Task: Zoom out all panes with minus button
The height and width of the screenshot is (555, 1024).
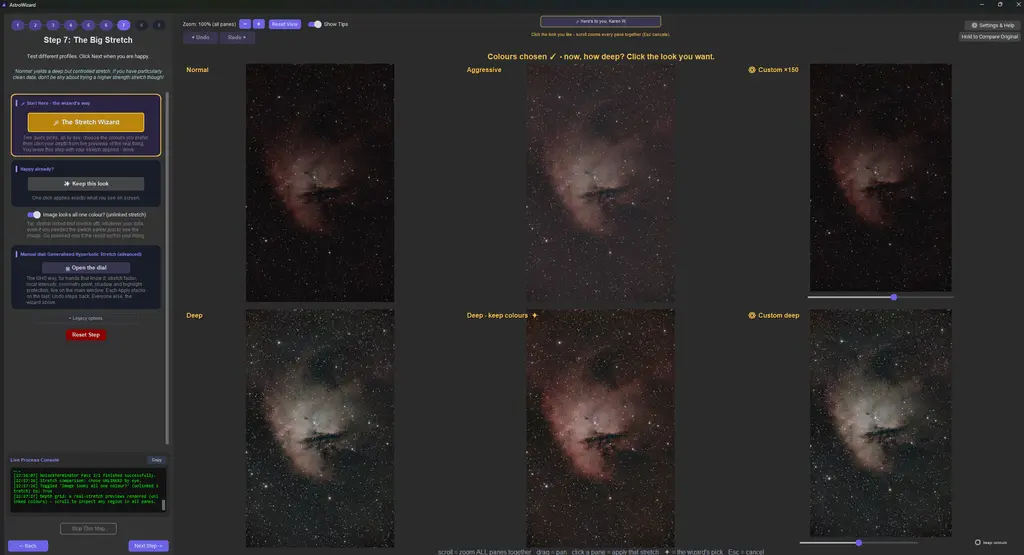Action: [x=245, y=24]
